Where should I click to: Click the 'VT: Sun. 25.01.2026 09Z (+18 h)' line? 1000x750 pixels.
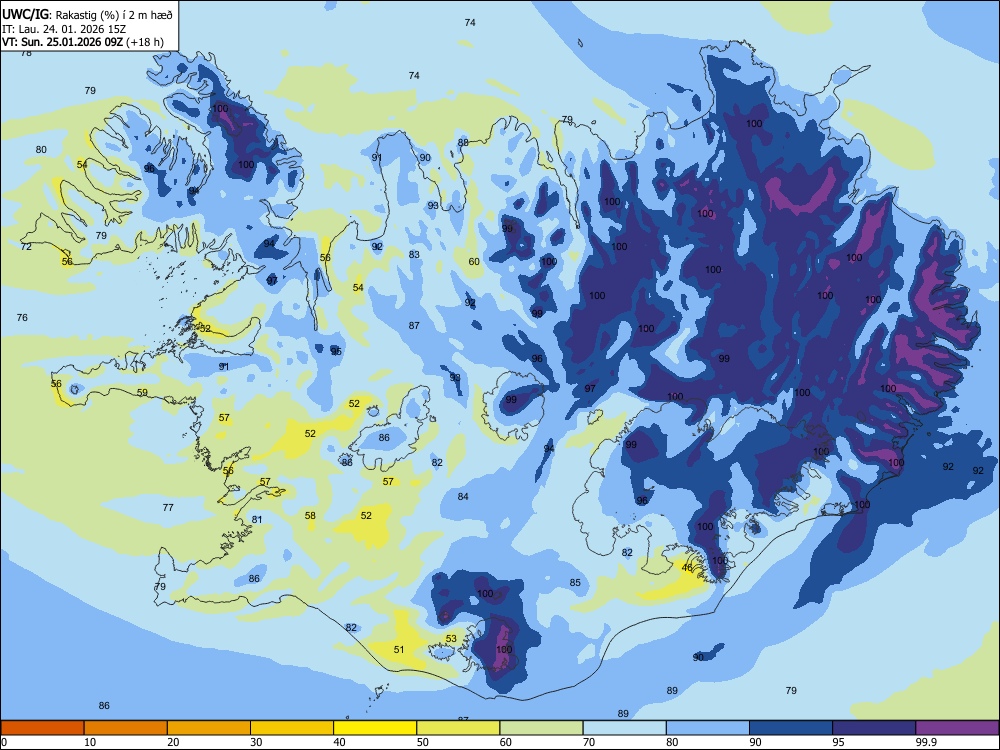(83, 42)
